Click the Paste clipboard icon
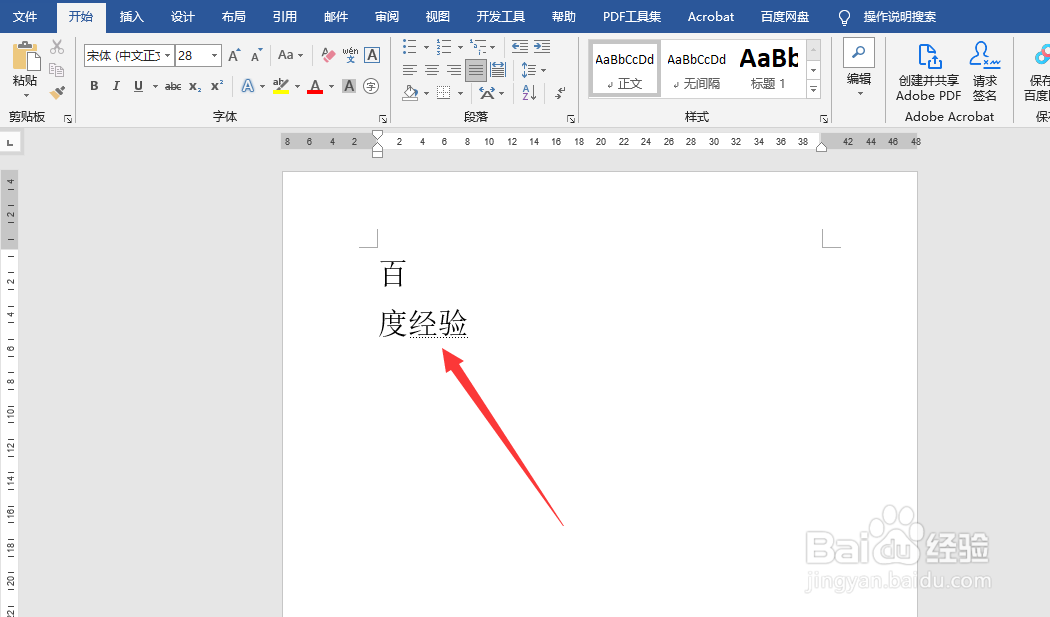 coord(25,56)
